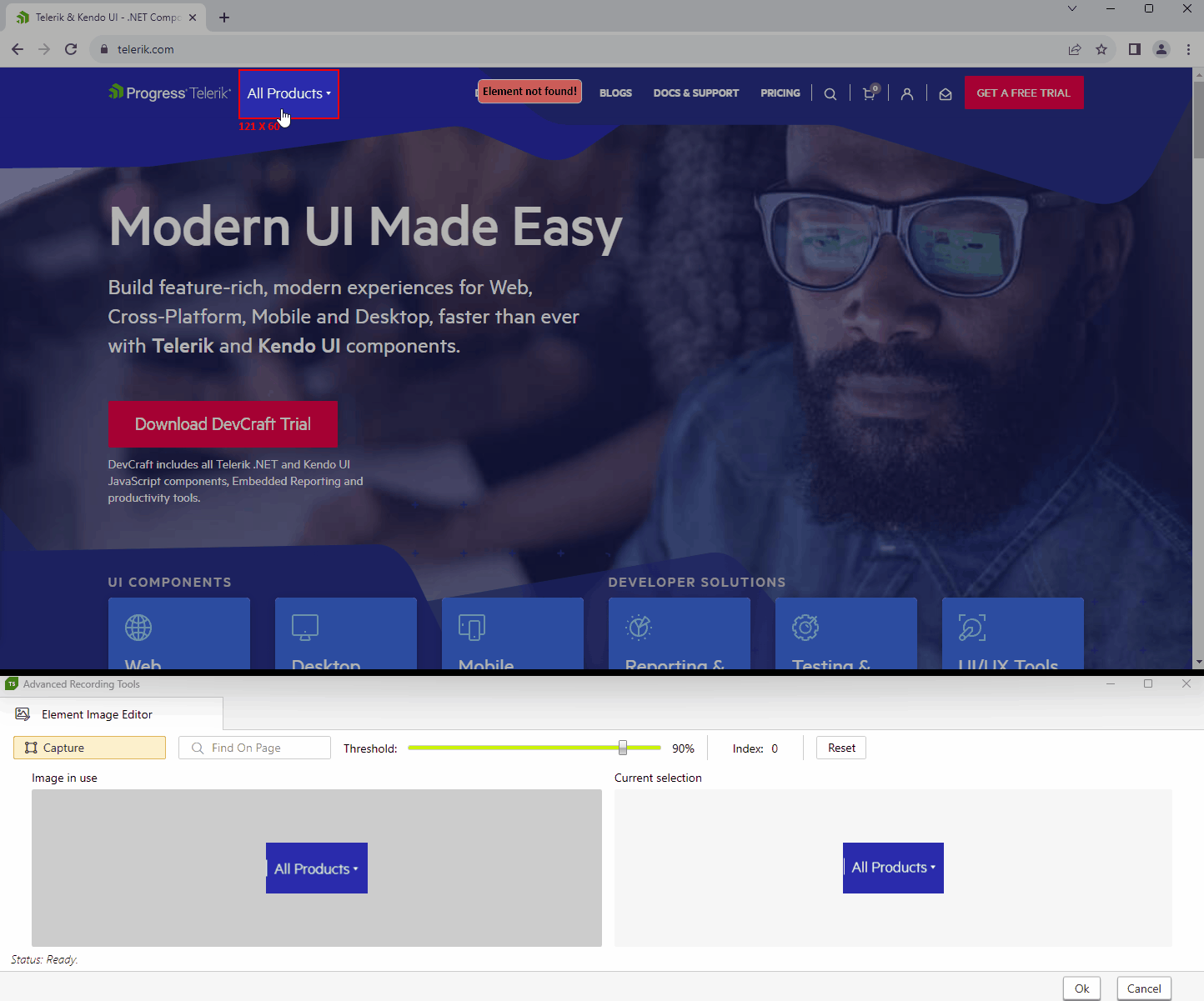Click Download DevCraft Trial button
1204x1001 pixels.
coord(223,424)
